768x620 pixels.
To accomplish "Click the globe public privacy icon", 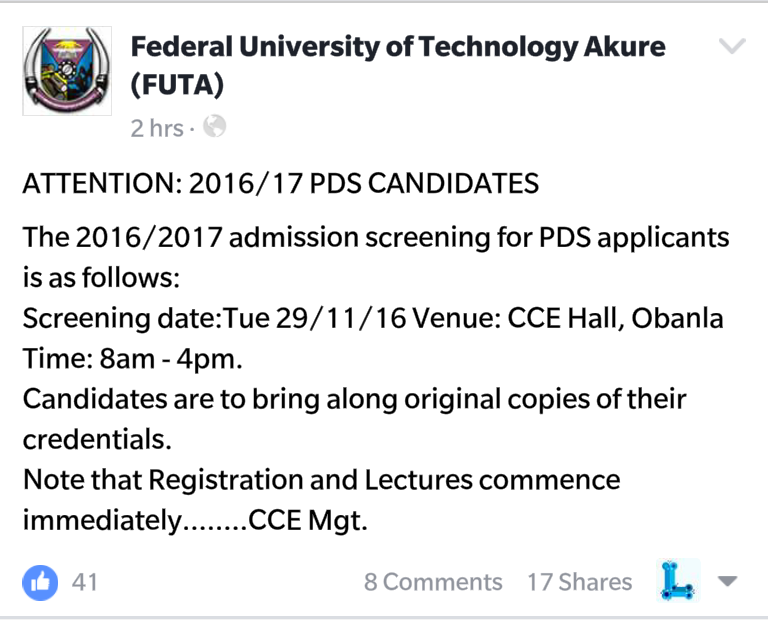I will (215, 126).
